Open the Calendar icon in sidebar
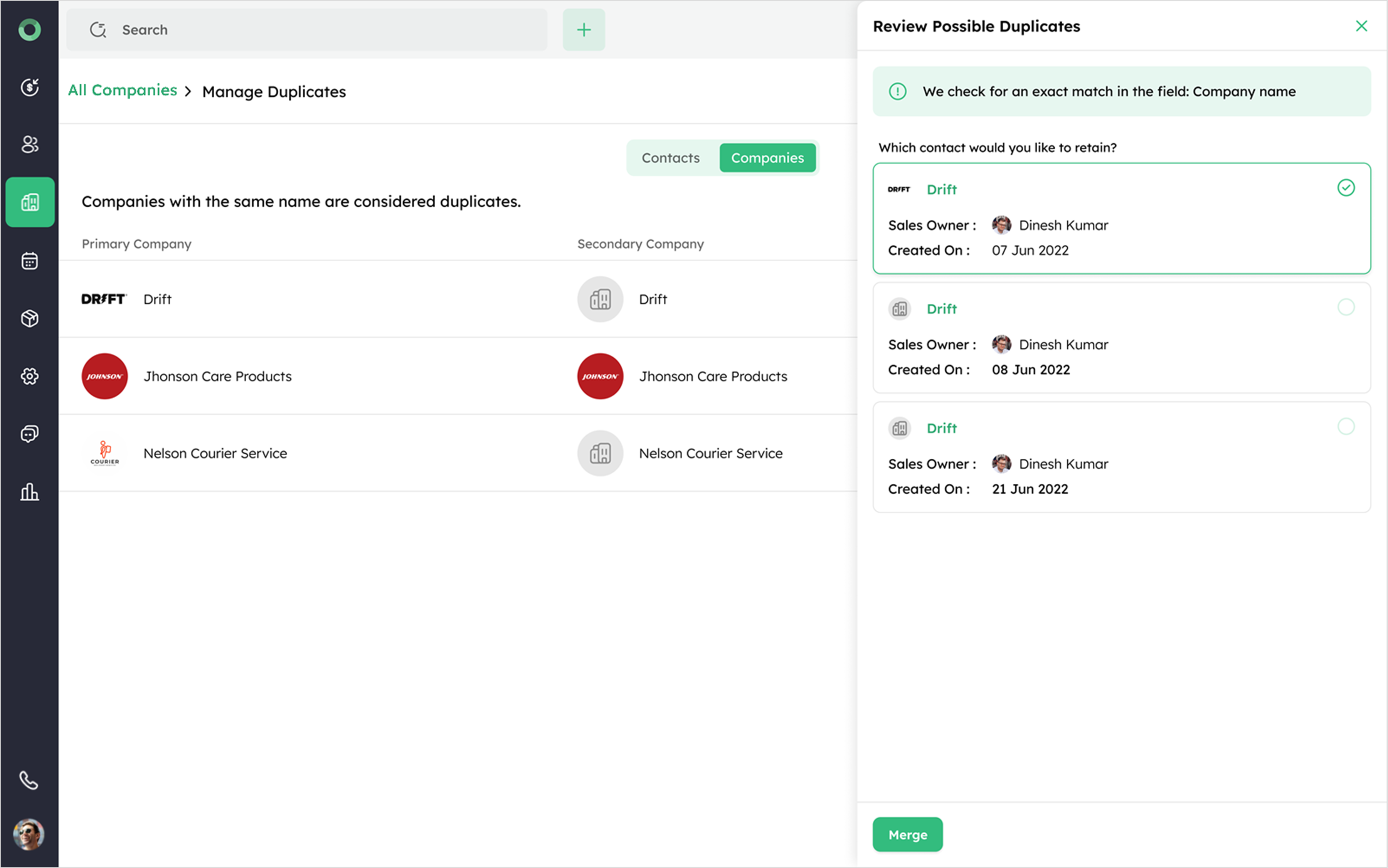This screenshot has height=868, width=1388. 30,261
